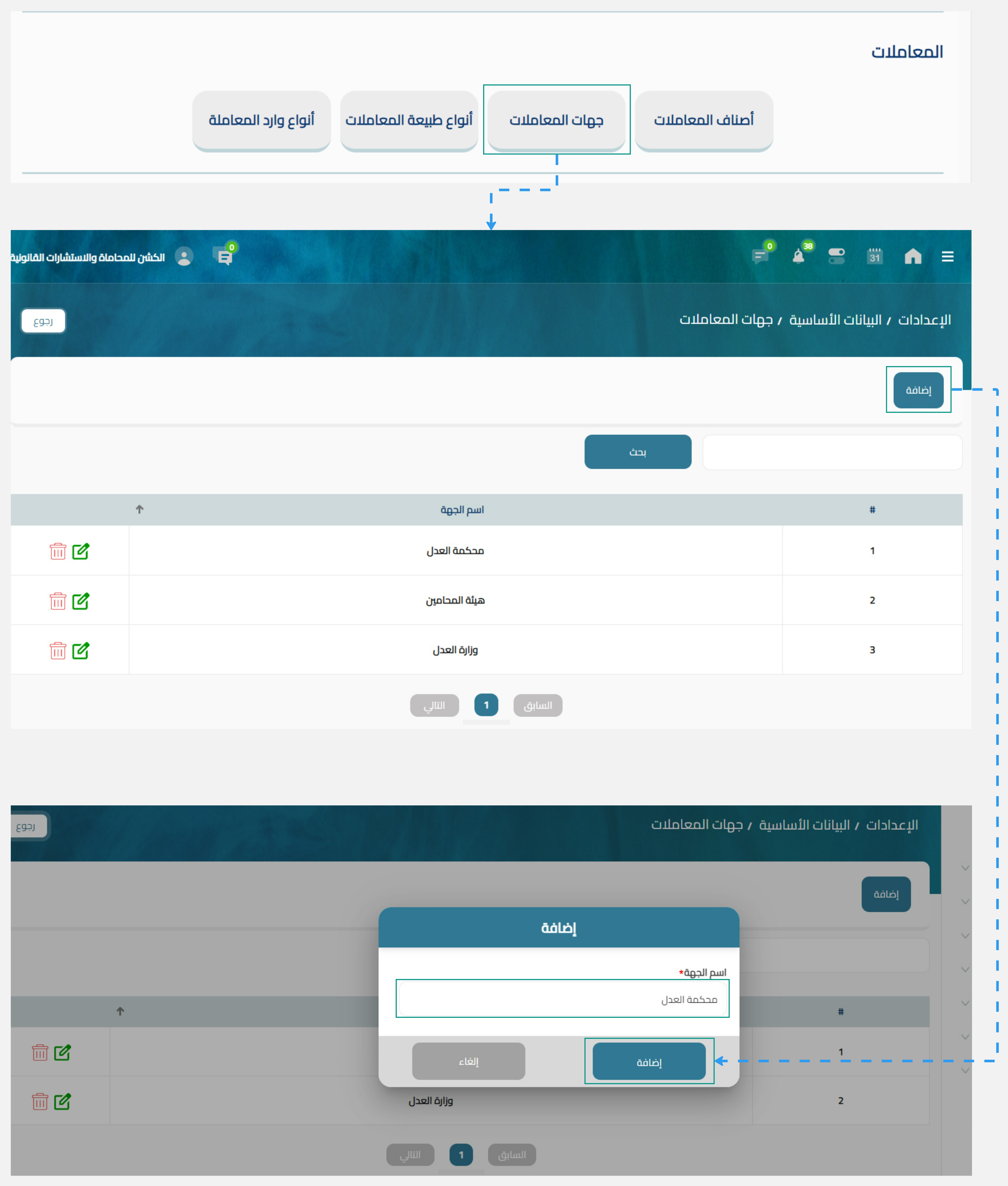Click the settings toggles icon in header

pyautogui.click(x=836, y=256)
